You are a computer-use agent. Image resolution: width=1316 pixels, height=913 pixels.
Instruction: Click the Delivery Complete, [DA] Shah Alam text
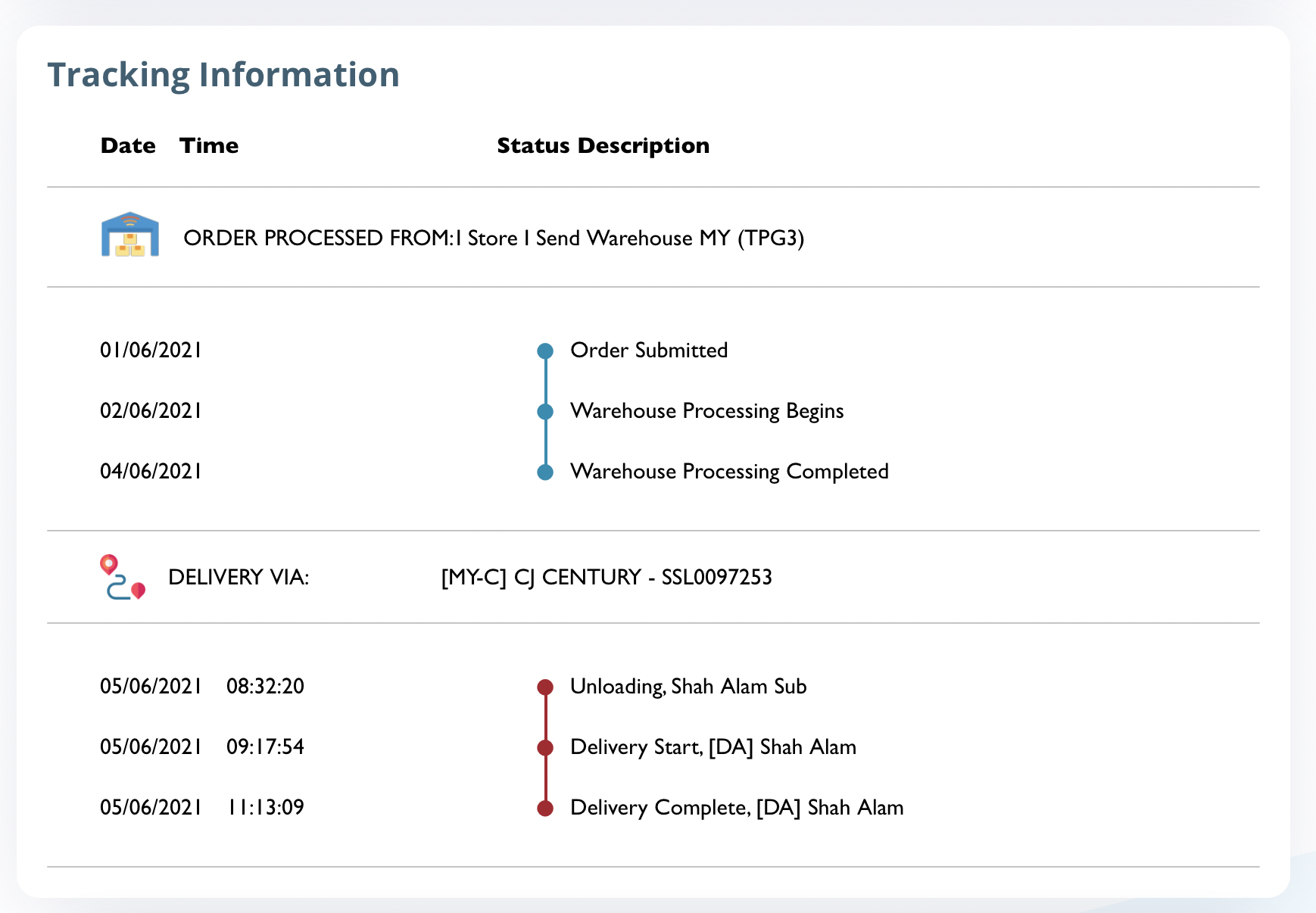tap(737, 808)
